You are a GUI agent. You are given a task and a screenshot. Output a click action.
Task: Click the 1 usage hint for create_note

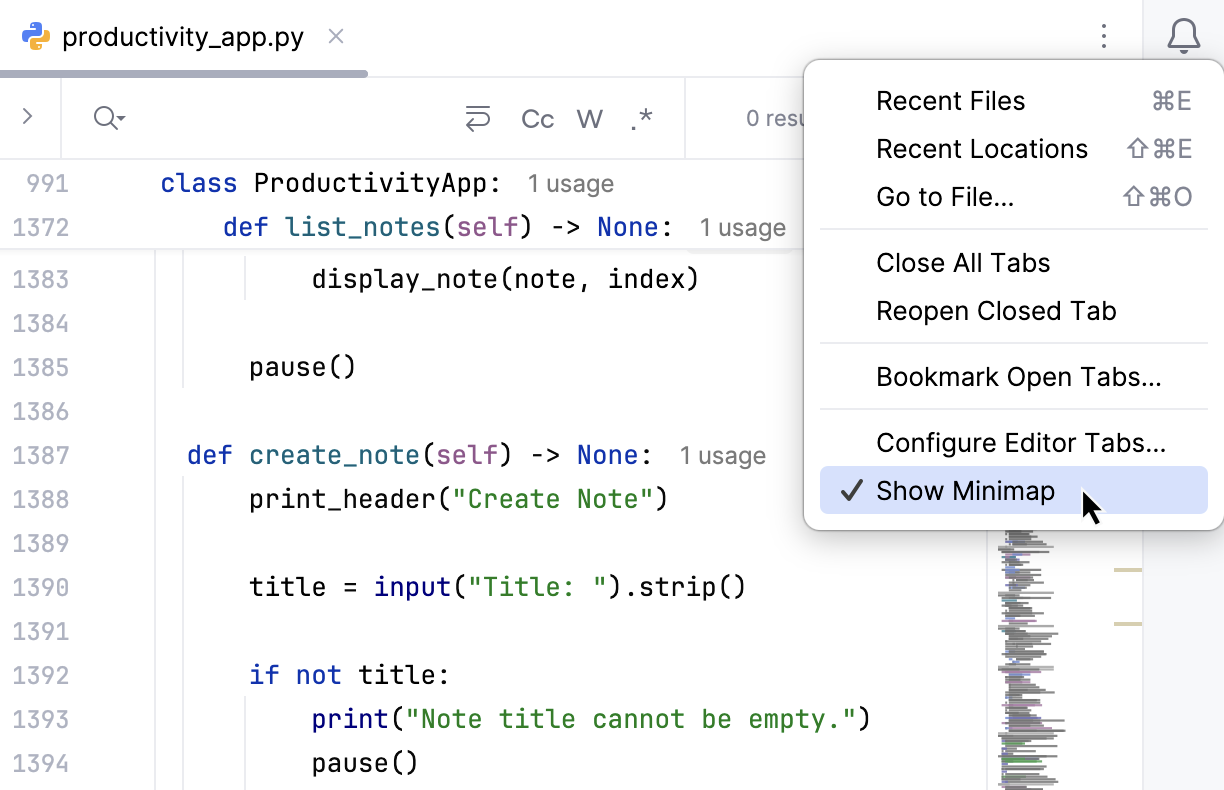click(723, 456)
